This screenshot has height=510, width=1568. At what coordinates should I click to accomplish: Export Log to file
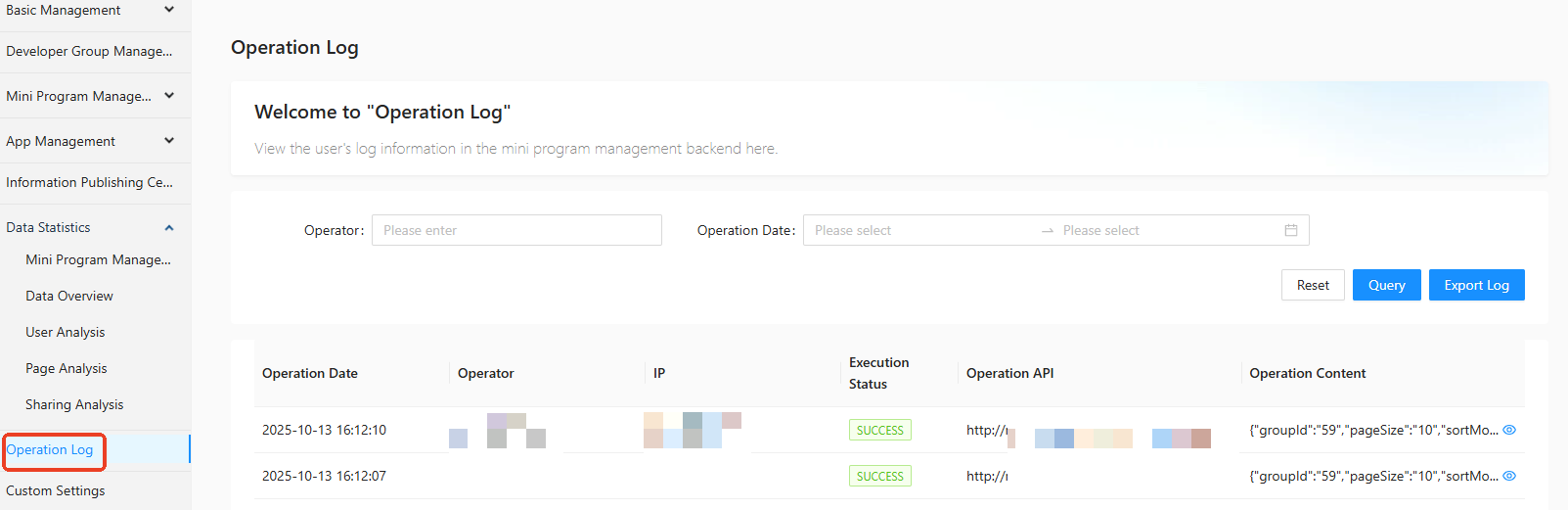1476,285
